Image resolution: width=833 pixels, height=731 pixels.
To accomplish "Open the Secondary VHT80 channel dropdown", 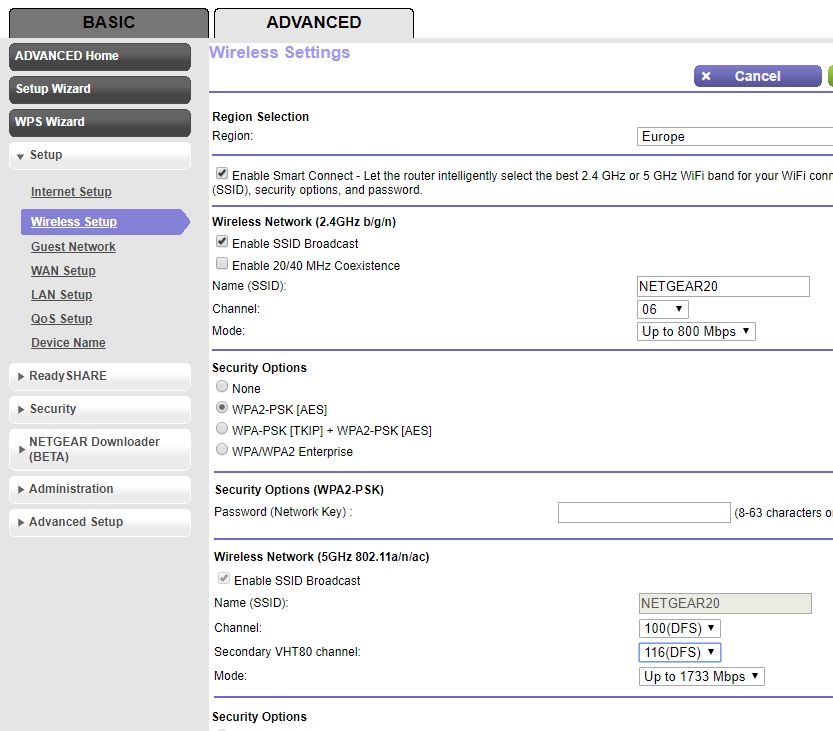I will pyautogui.click(x=679, y=652).
